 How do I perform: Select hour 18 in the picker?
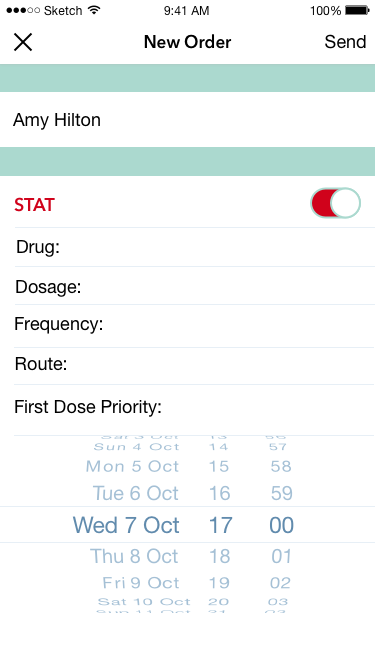220,556
